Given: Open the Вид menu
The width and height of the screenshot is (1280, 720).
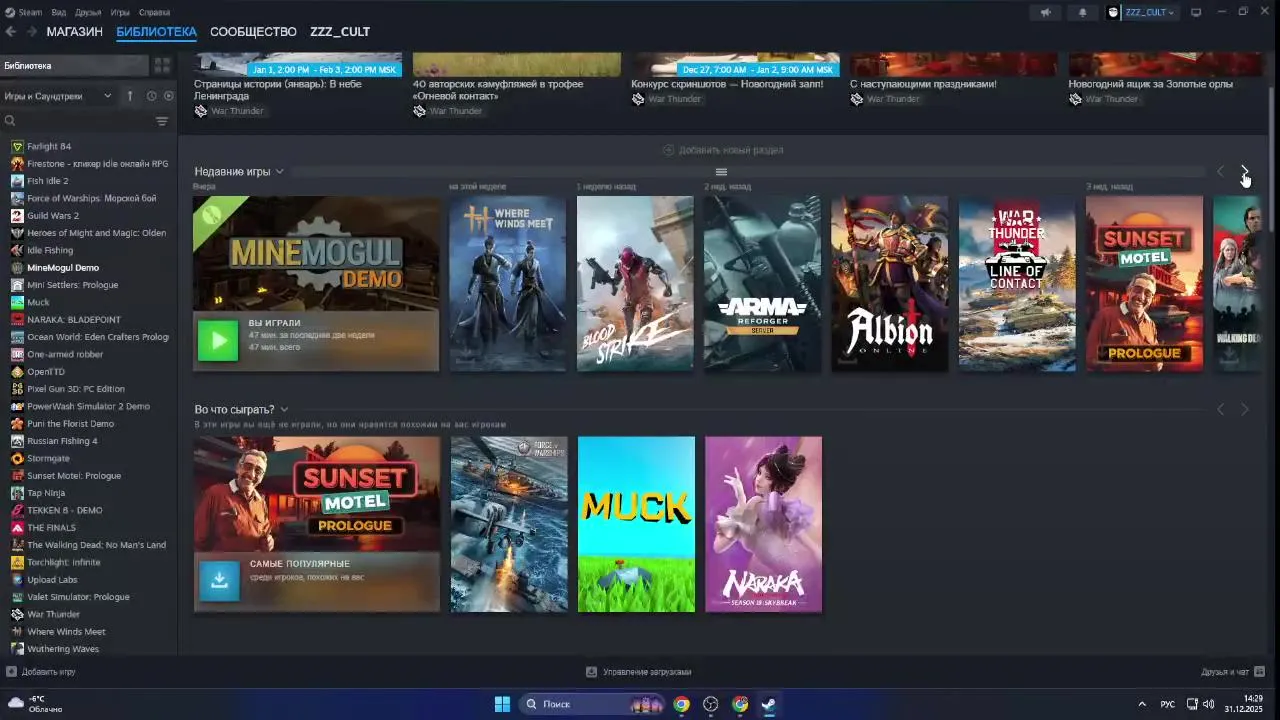Looking at the screenshot, I should pyautogui.click(x=59, y=12).
